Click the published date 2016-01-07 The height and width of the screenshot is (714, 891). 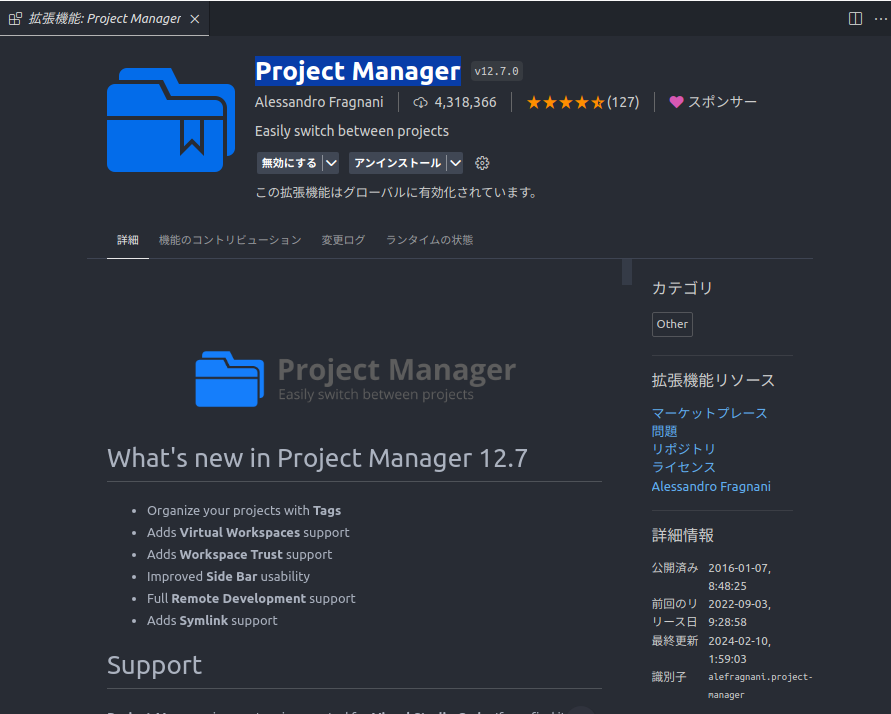point(739,577)
